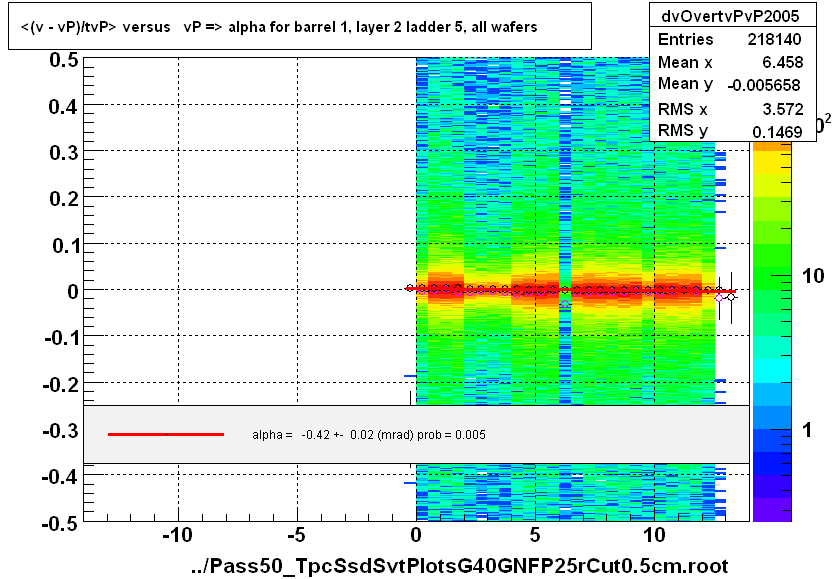This screenshot has width=833, height=579.
Task: Click the plot title about alpha for barrel 1
Action: coord(279,27)
